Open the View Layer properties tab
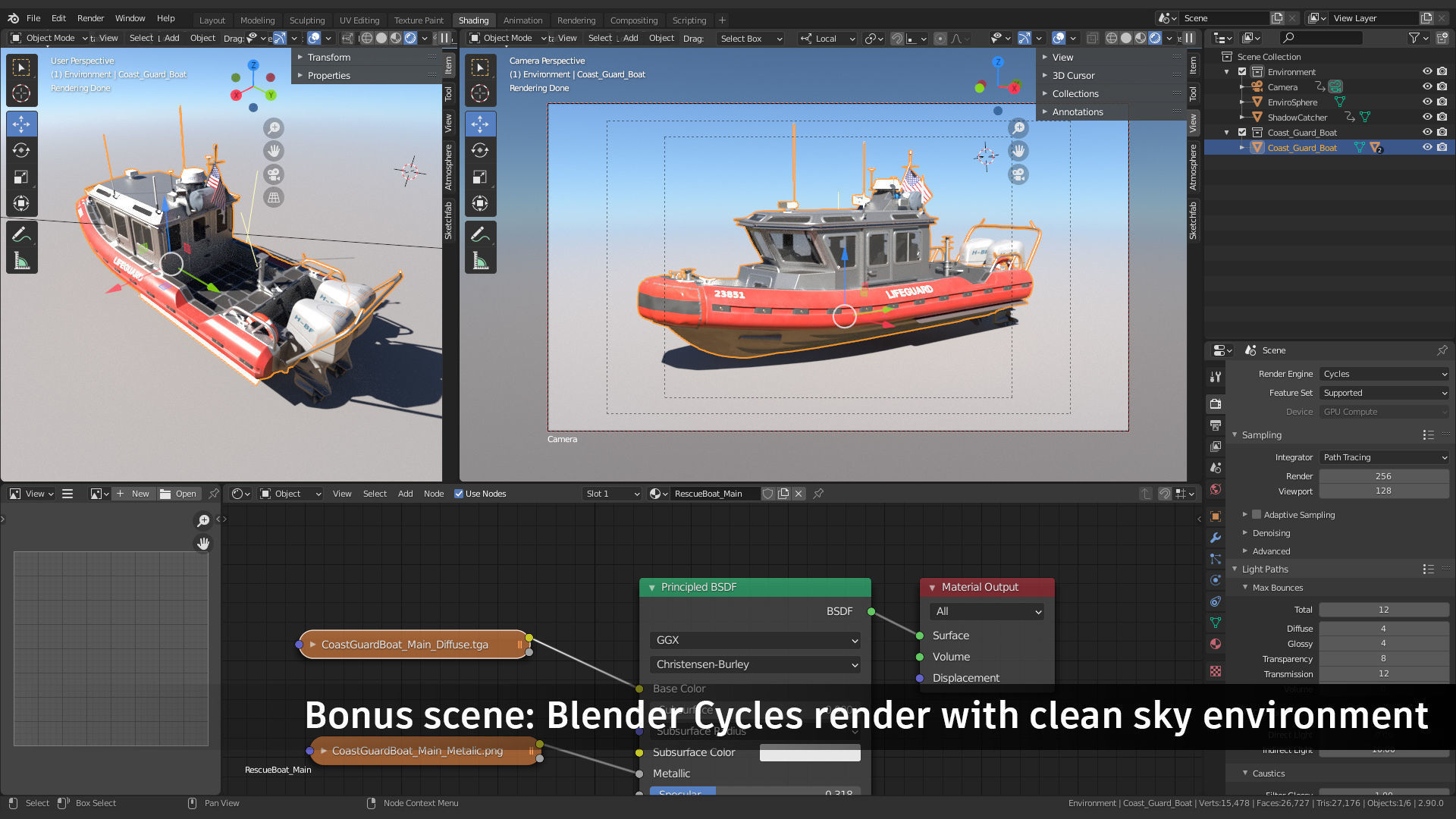 click(1216, 447)
